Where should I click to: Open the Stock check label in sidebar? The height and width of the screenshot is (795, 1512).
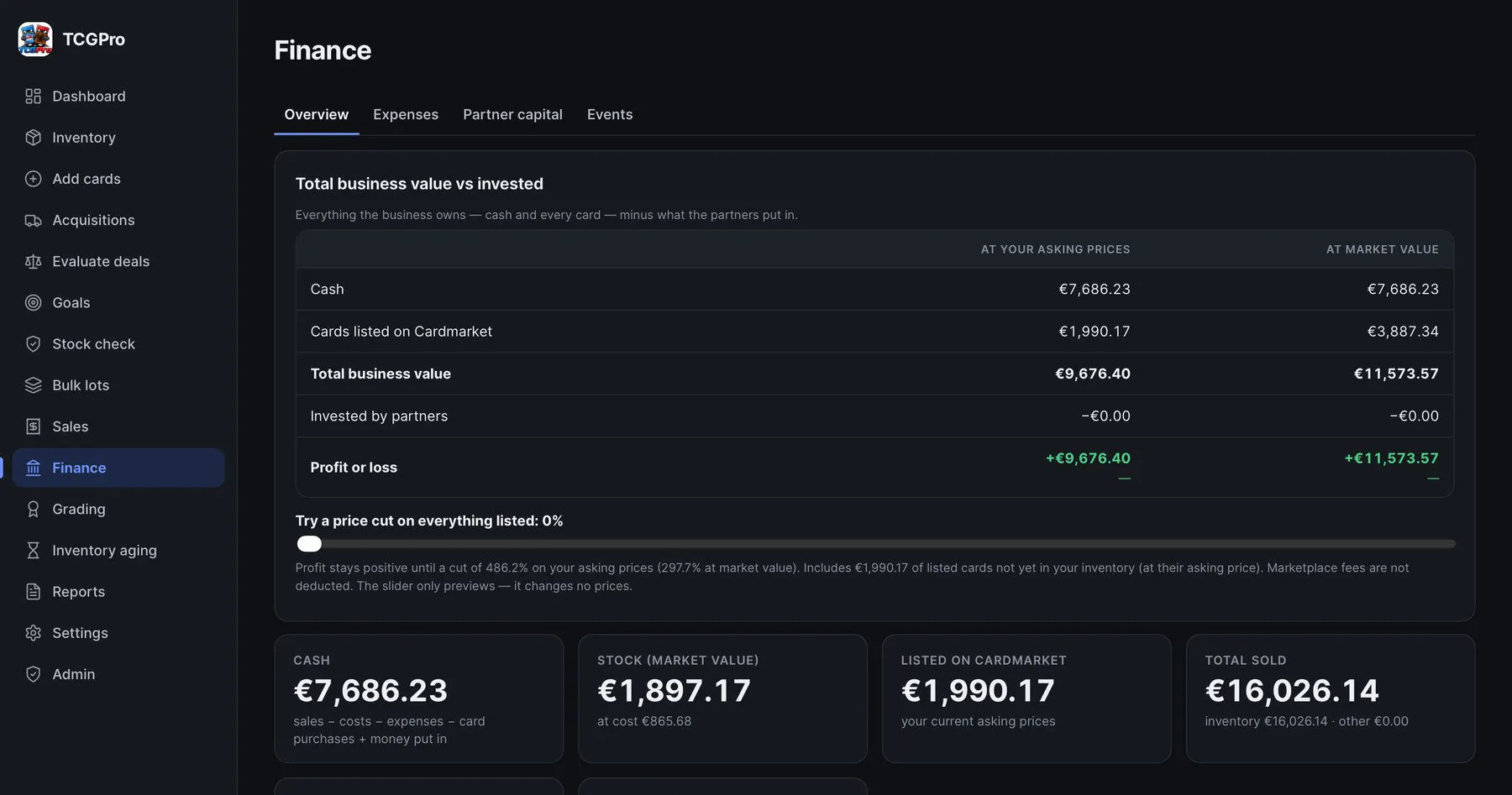[x=93, y=344]
